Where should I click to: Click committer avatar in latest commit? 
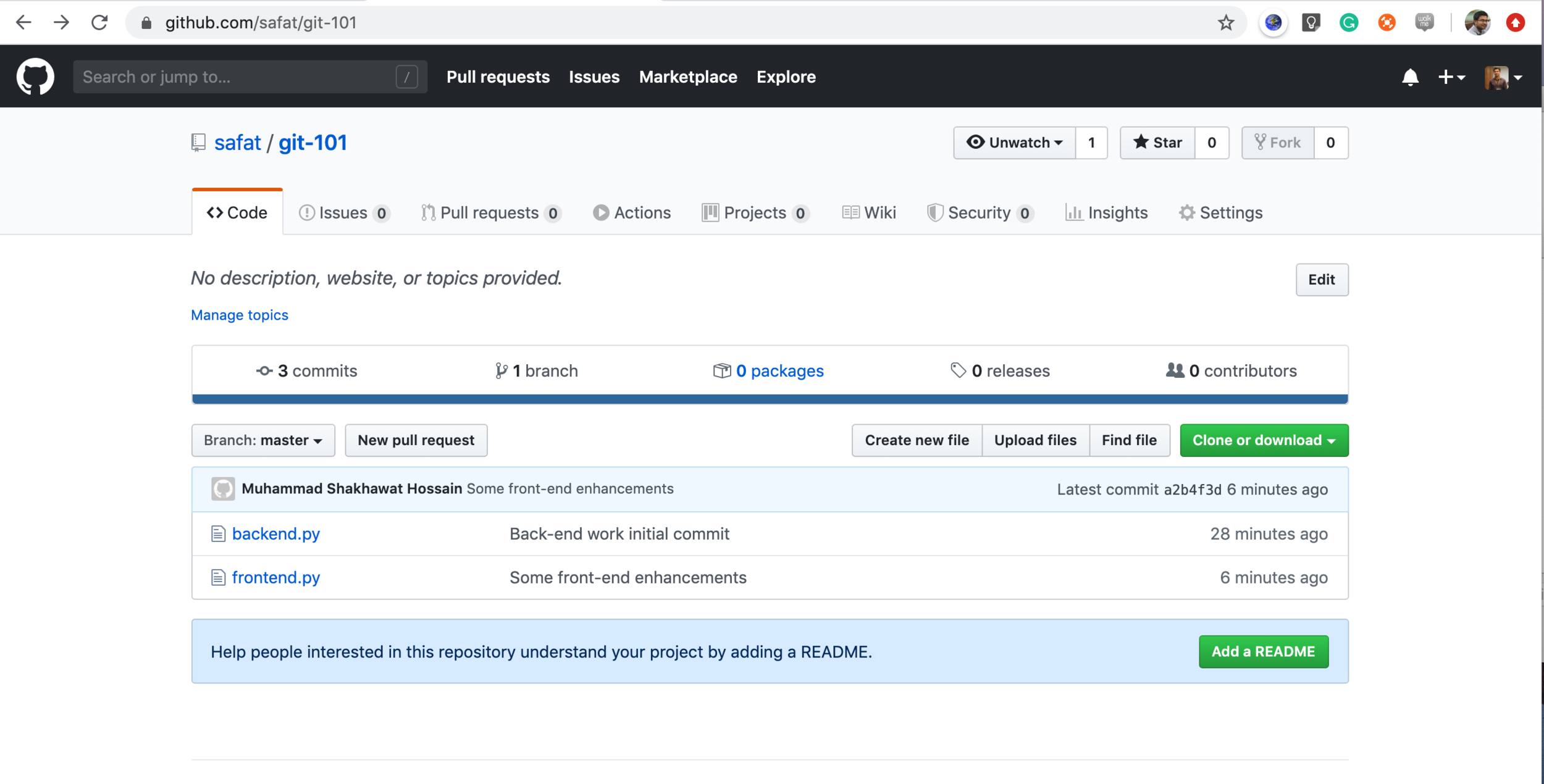click(223, 489)
